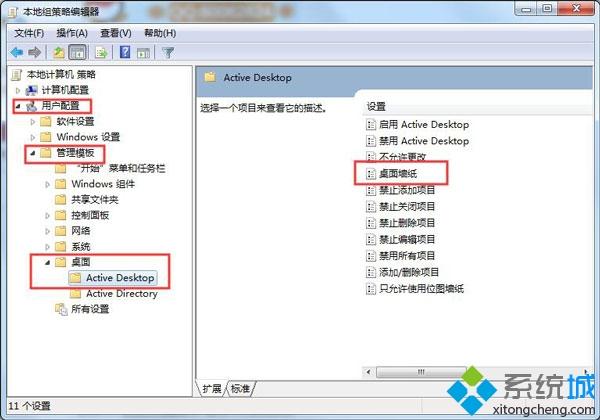Image resolution: width=600 pixels, height=420 pixels.
Task: Select the Active Directory folder
Action: coord(114,294)
